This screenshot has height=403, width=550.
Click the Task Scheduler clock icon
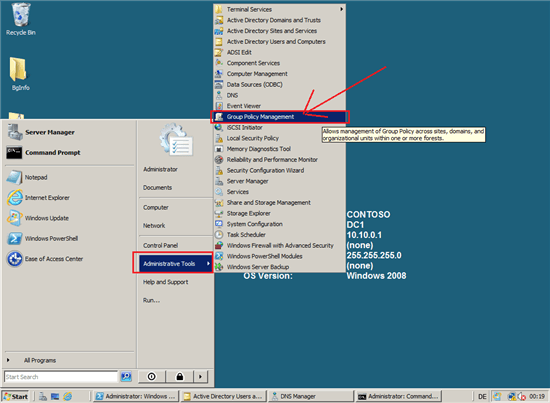point(219,235)
